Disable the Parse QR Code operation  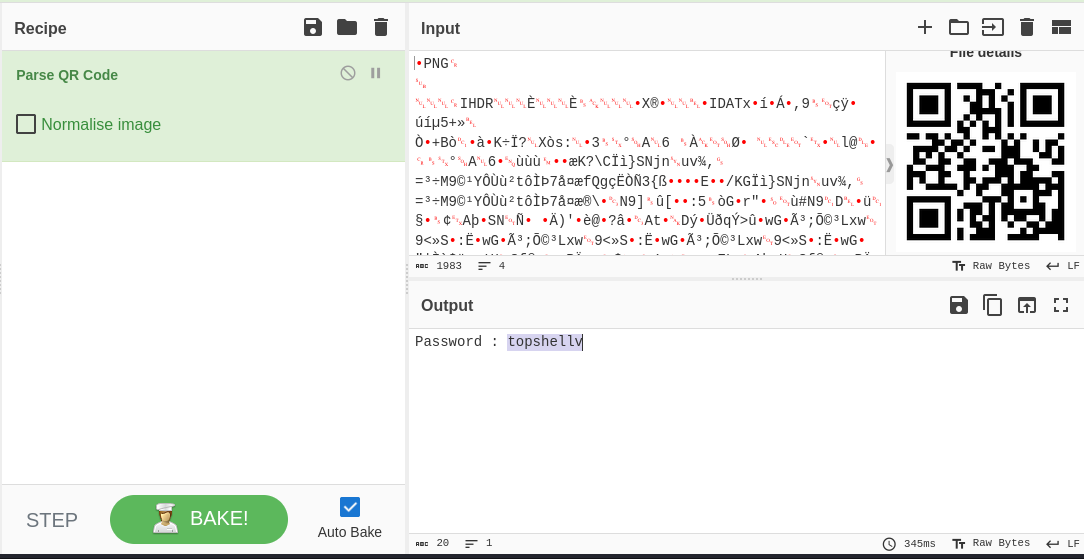coord(348,73)
